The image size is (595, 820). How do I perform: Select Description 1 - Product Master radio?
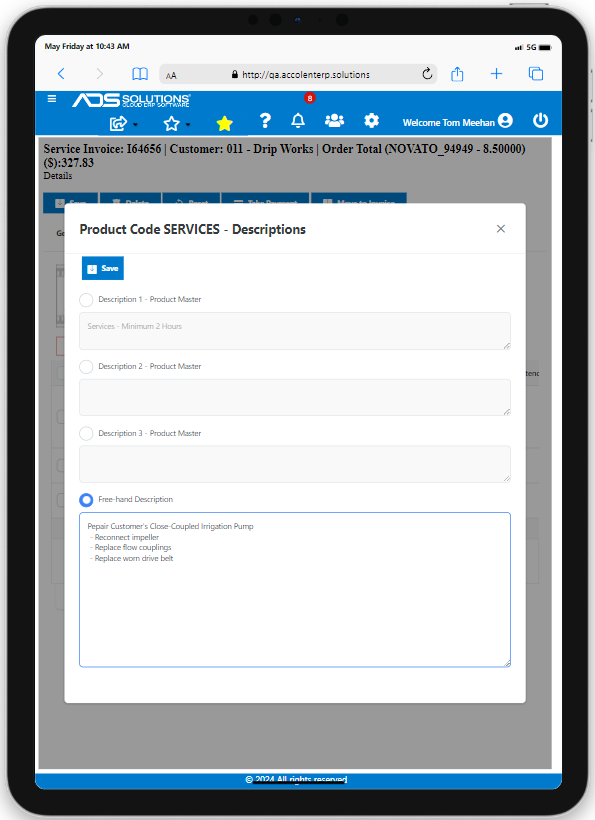coord(86,300)
